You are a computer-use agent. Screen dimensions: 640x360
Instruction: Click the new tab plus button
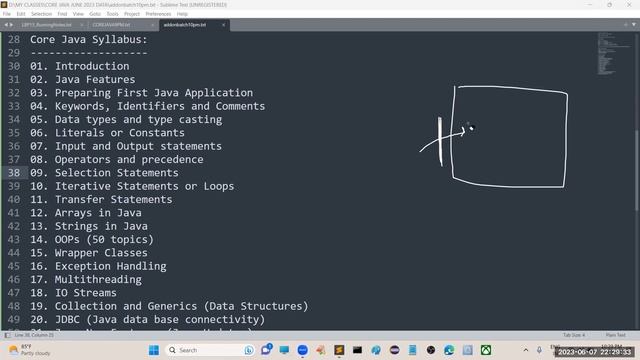[x=626, y=25]
